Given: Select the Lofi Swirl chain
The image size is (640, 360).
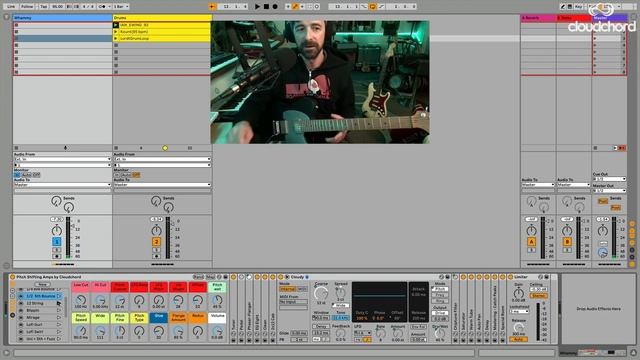Looking at the screenshot, I should (x=40, y=331).
